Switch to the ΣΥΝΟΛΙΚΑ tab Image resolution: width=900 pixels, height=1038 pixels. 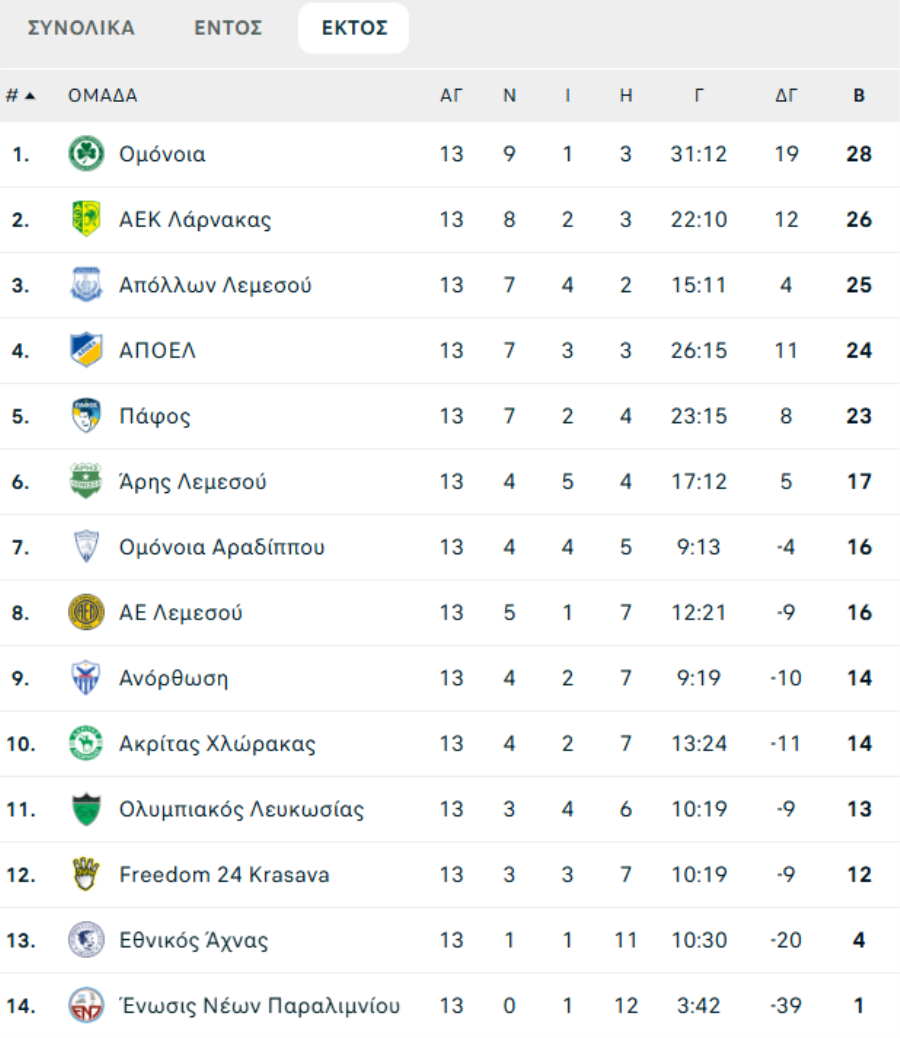pyautogui.click(x=81, y=28)
